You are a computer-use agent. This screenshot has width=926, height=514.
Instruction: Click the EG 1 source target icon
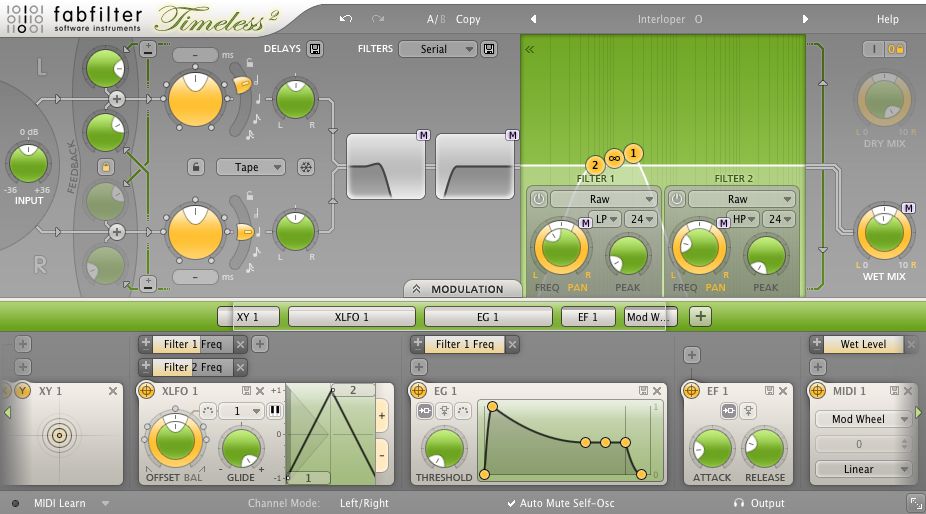[x=418, y=391]
